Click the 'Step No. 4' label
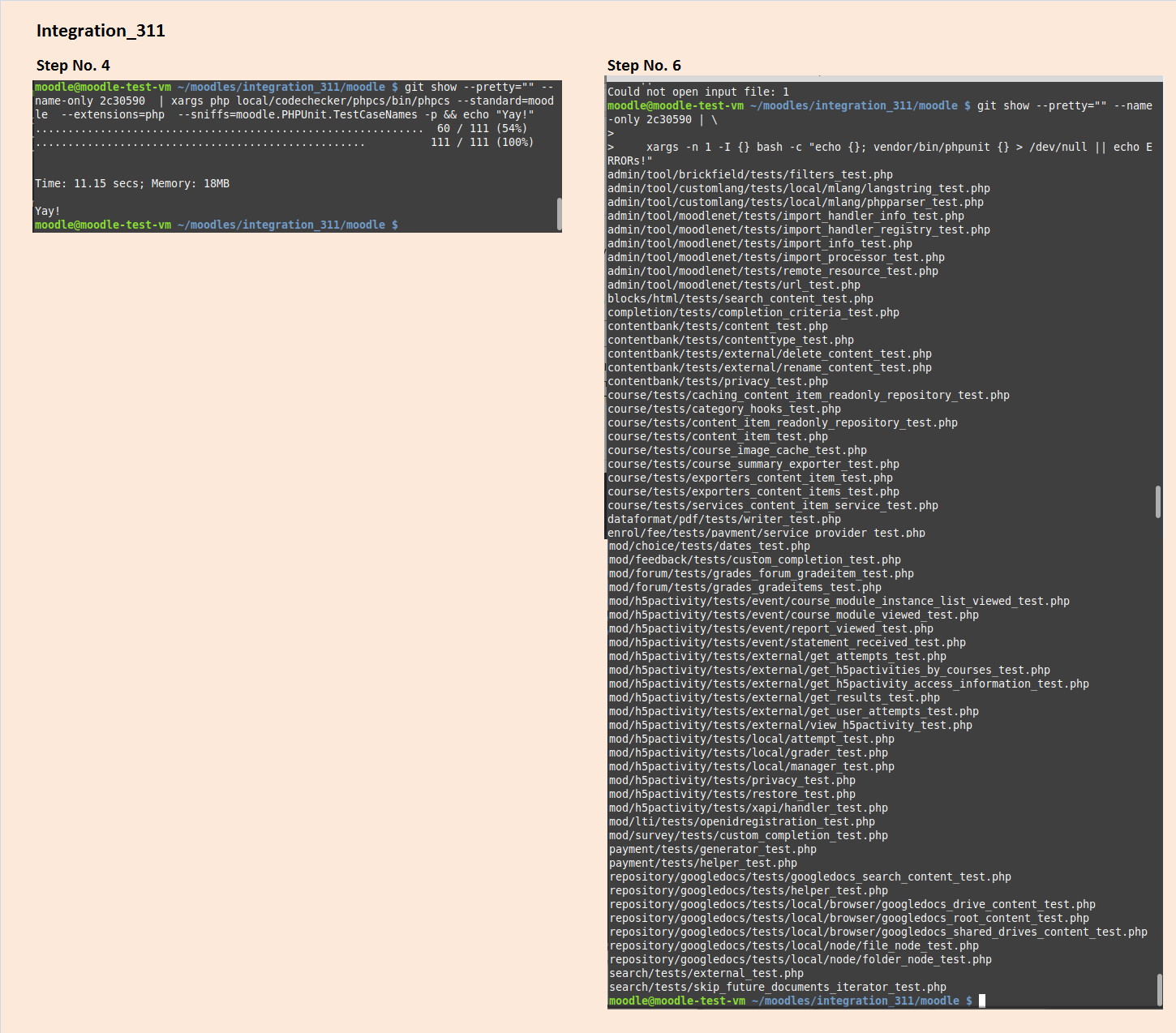The height and width of the screenshot is (1033, 1176). [x=73, y=66]
